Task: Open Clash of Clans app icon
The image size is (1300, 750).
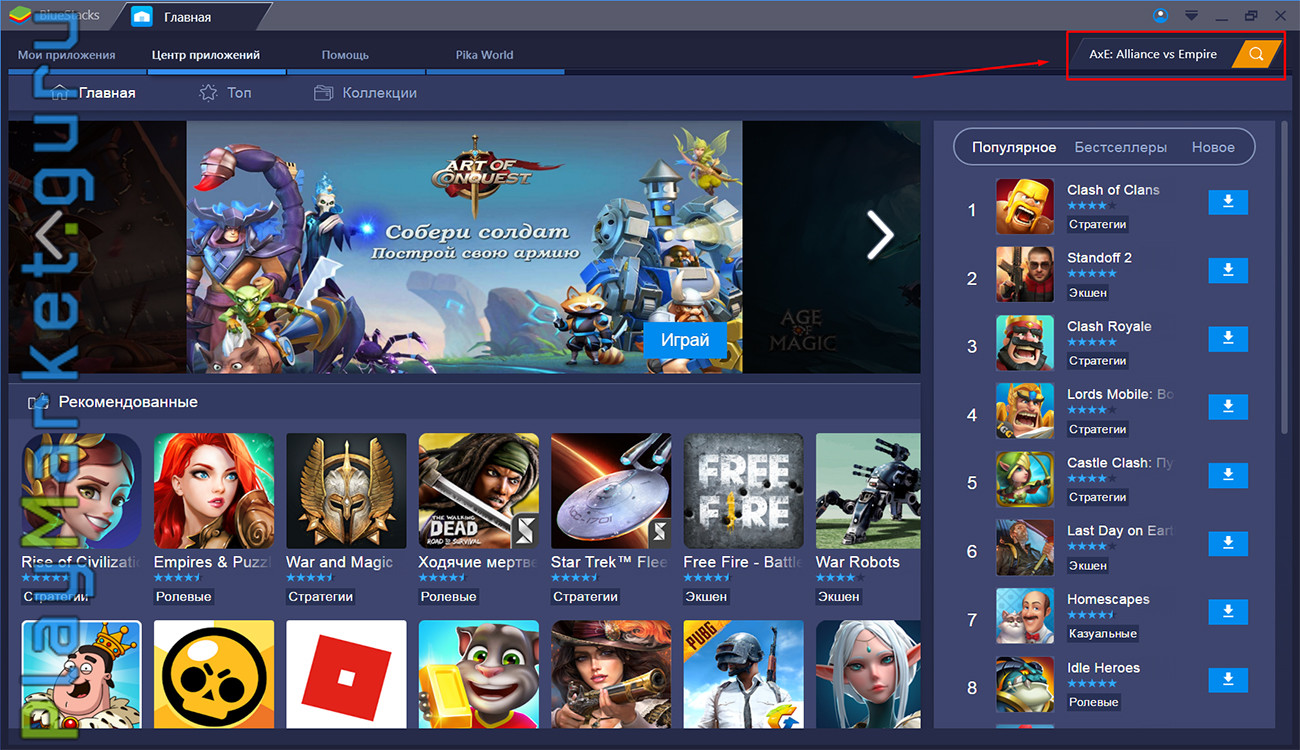Action: pyautogui.click(x=1025, y=207)
